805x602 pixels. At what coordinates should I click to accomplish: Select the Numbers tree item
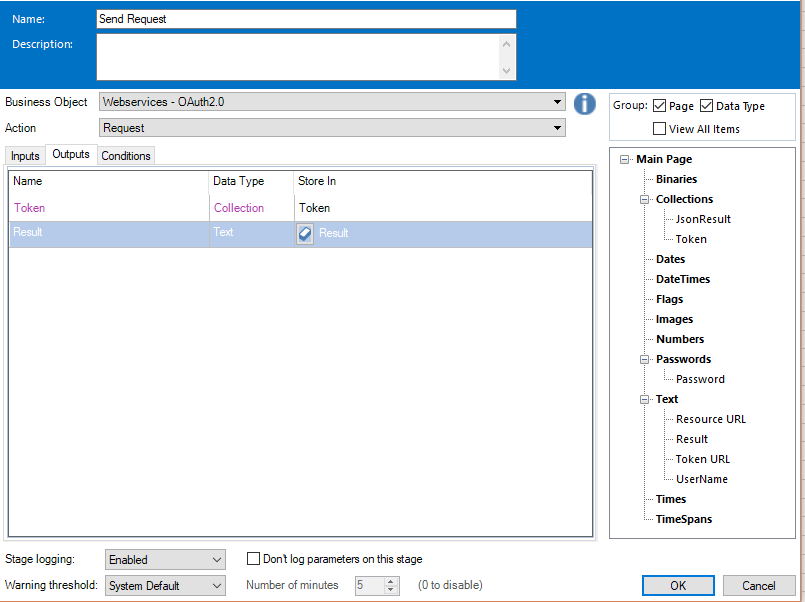(680, 339)
